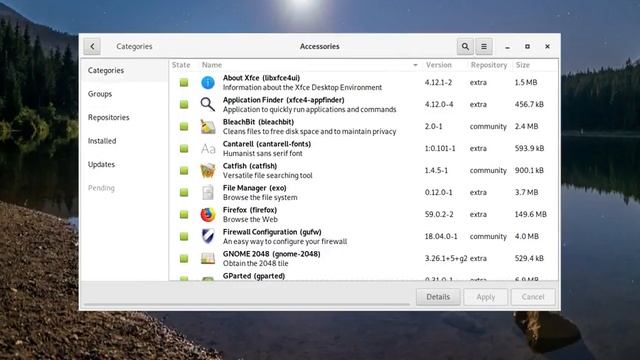Click the GNOME 2048 icon

click(208, 258)
